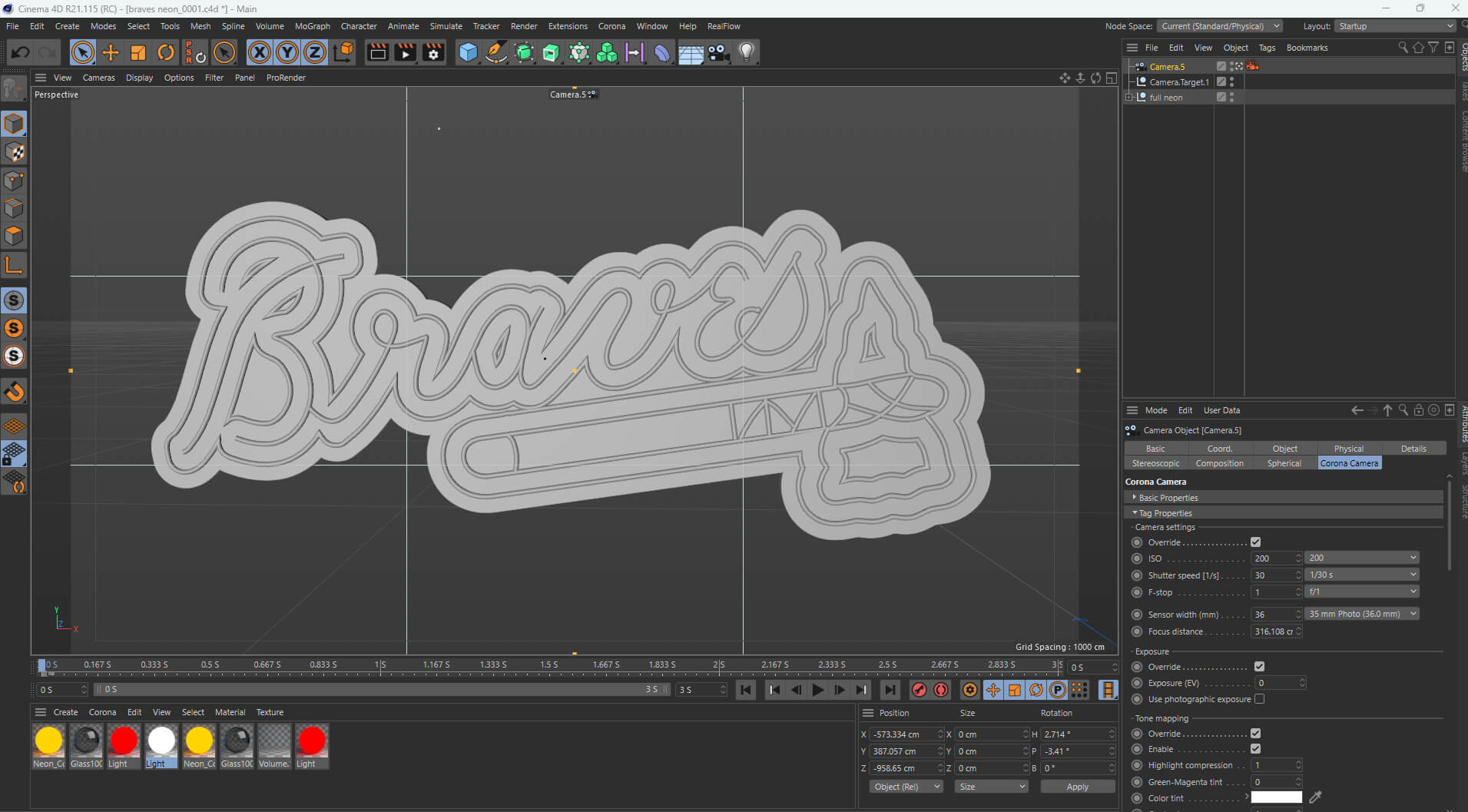The height and width of the screenshot is (812, 1468).
Task: Open the Corona menu
Action: point(611,26)
